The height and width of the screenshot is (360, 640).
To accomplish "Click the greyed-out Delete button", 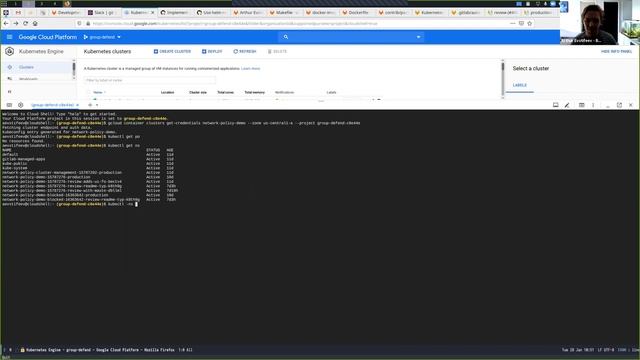I will click(x=277, y=51).
